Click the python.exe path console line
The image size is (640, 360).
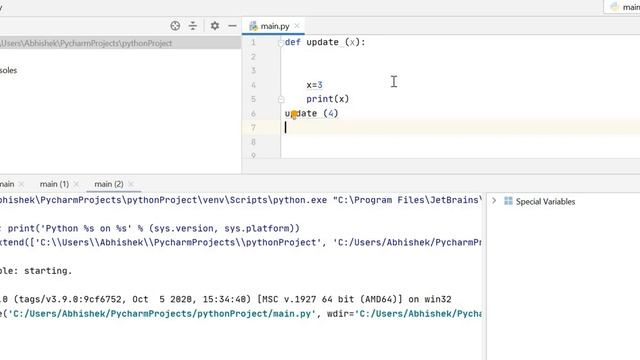point(241,200)
